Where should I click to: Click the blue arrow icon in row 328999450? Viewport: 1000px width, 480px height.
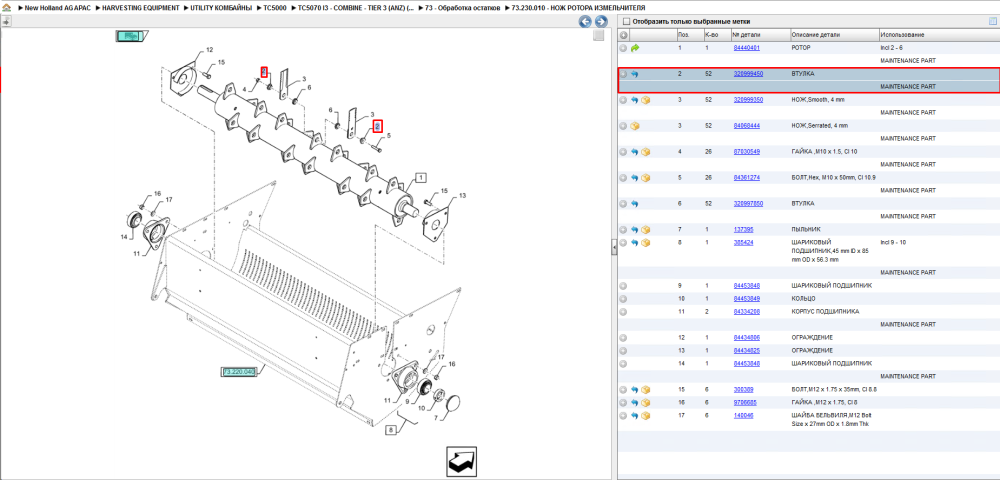tap(635, 74)
